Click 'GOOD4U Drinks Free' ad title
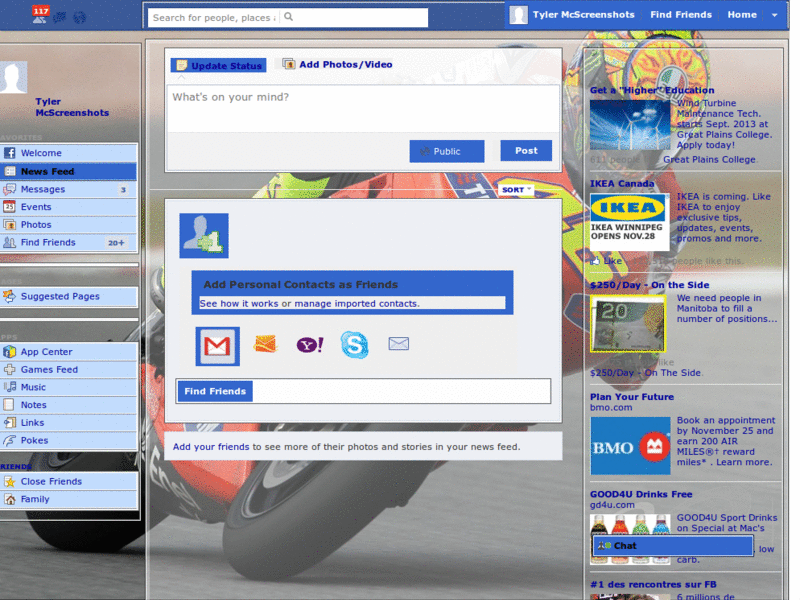This screenshot has width=800, height=600. click(641, 494)
